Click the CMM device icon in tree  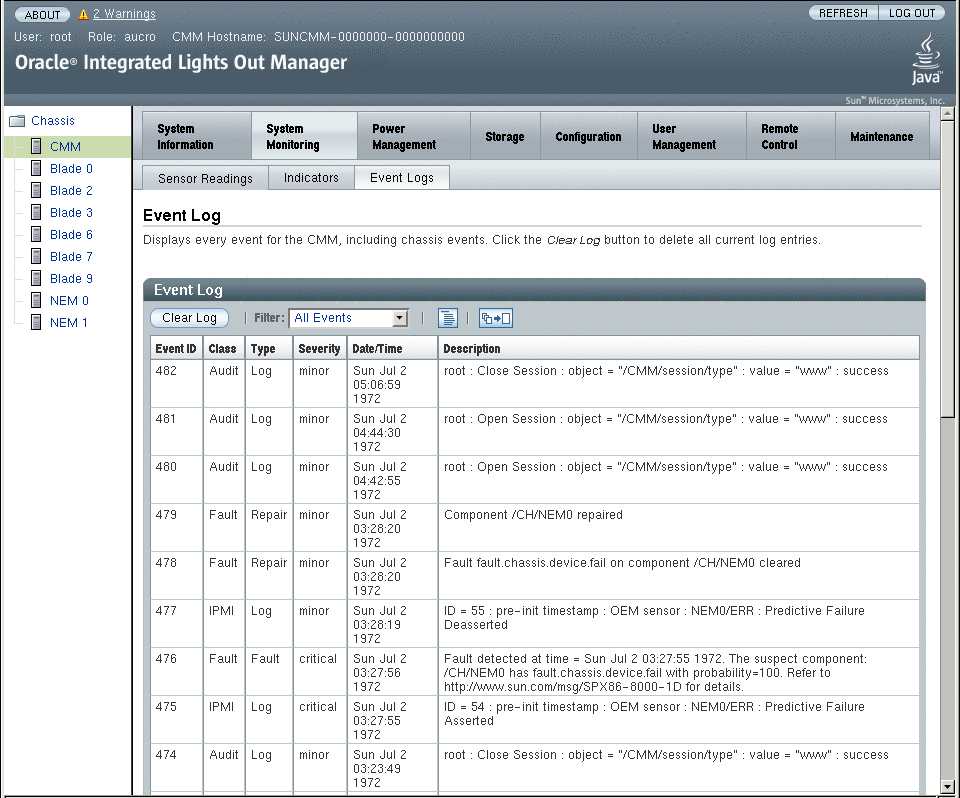coord(36,146)
